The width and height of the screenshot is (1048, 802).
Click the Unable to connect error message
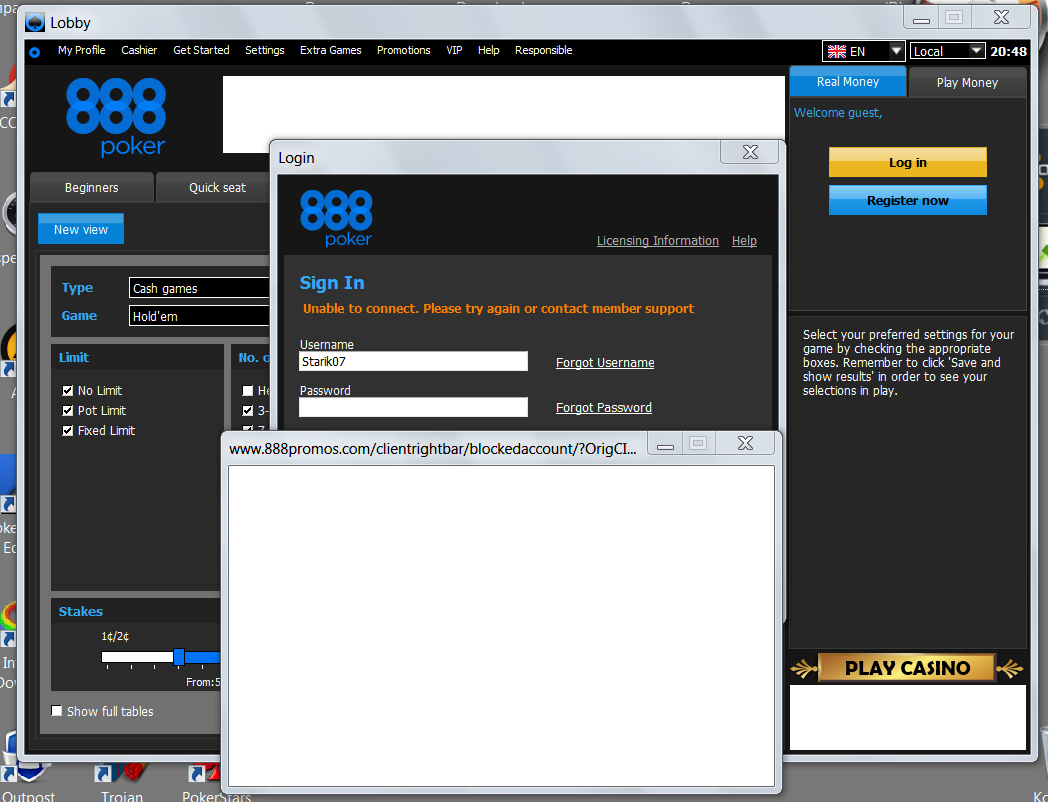(499, 308)
